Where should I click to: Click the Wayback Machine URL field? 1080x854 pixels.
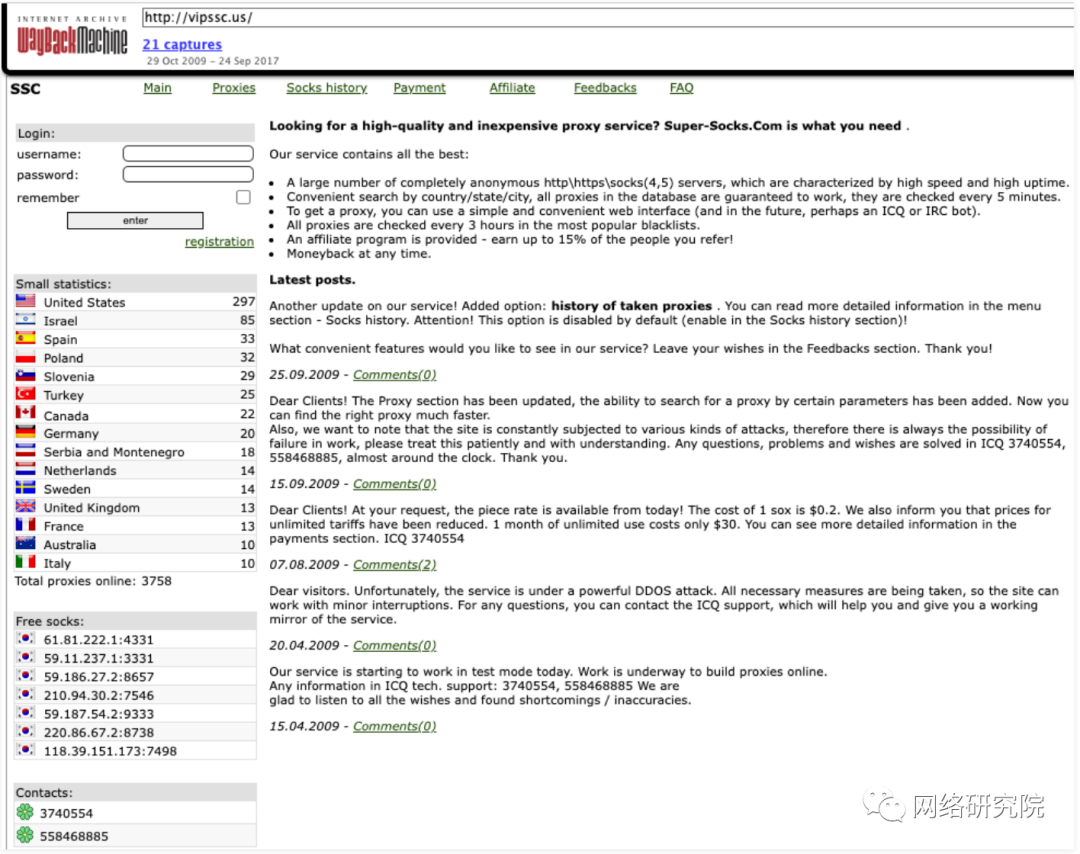click(x=600, y=18)
